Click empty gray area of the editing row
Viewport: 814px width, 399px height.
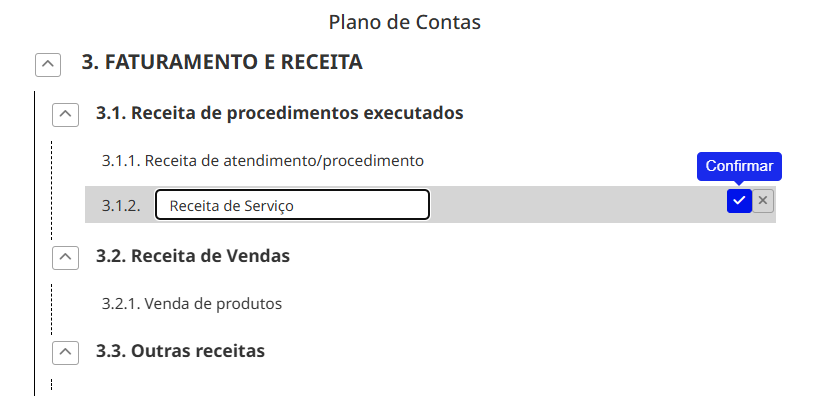[576, 205]
